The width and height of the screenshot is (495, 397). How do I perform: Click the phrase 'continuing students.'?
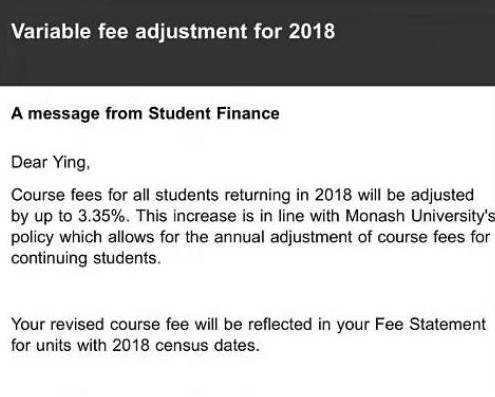click(86, 258)
